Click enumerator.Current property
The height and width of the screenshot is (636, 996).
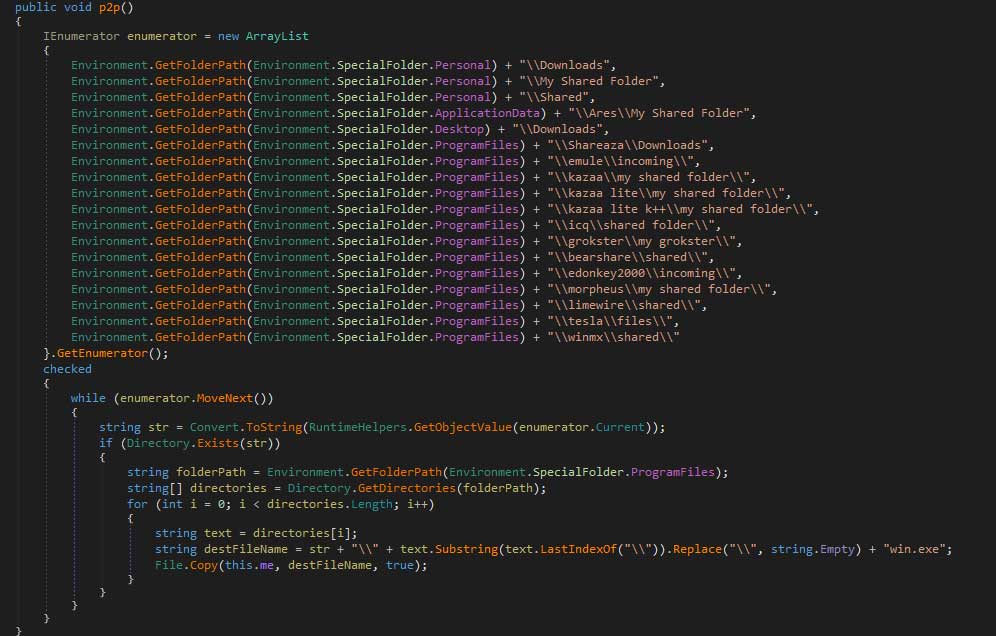[x=582, y=427]
